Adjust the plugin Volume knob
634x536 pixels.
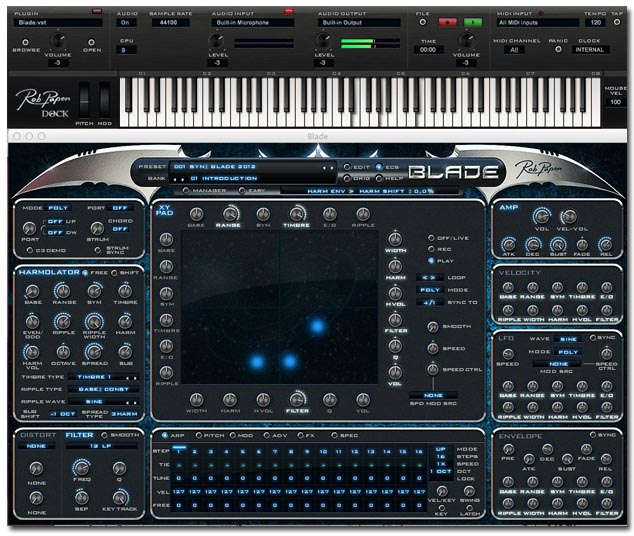click(58, 41)
